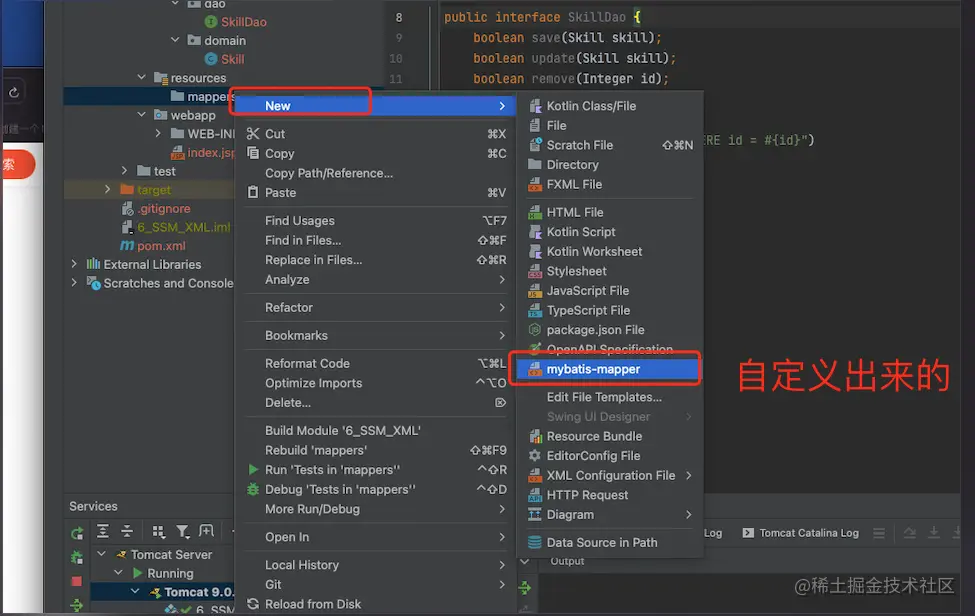Open the Diagram submenu
Image resolution: width=975 pixels, height=616 pixels.
(610, 515)
